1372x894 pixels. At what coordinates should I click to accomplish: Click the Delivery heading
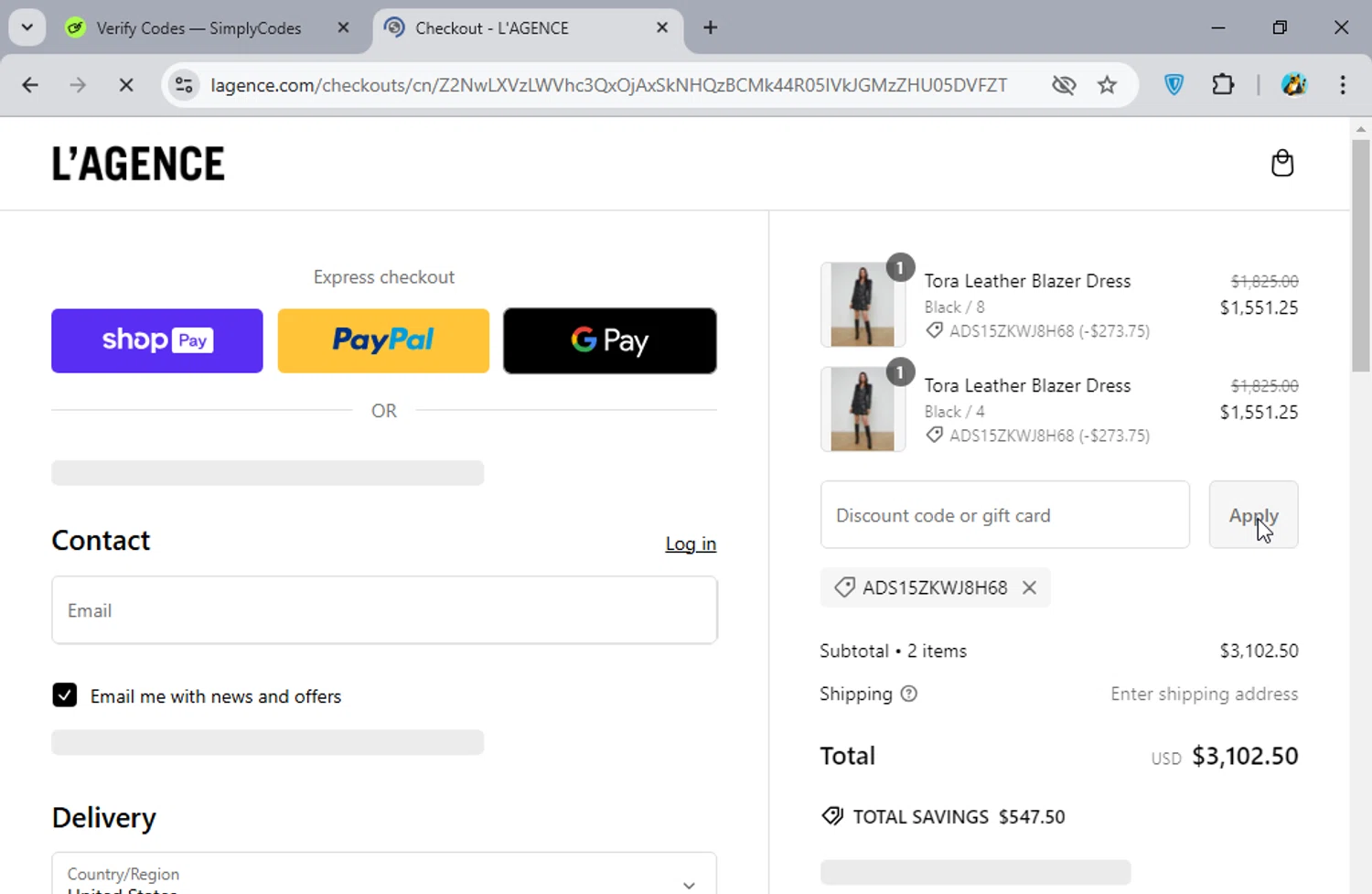pyautogui.click(x=104, y=817)
